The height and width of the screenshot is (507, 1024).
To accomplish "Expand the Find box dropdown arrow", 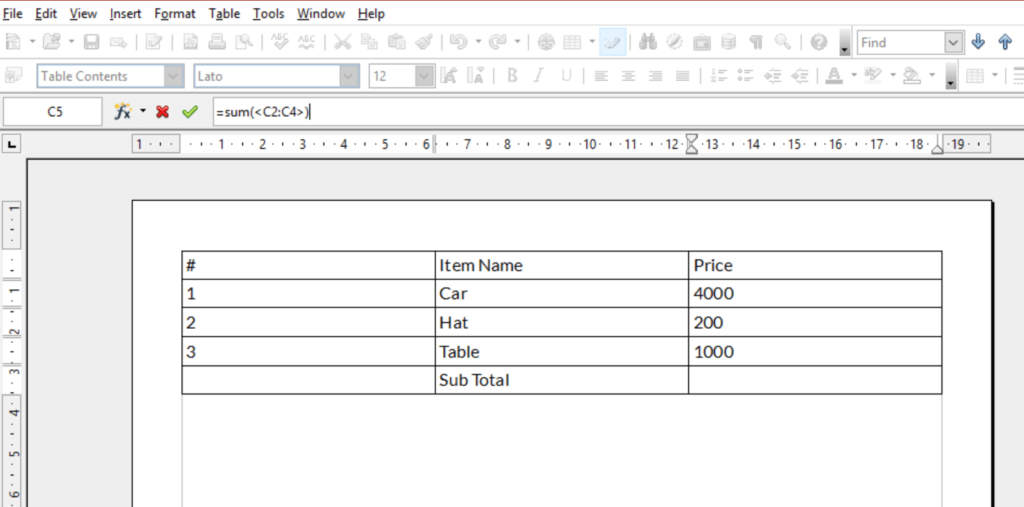I will click(954, 42).
